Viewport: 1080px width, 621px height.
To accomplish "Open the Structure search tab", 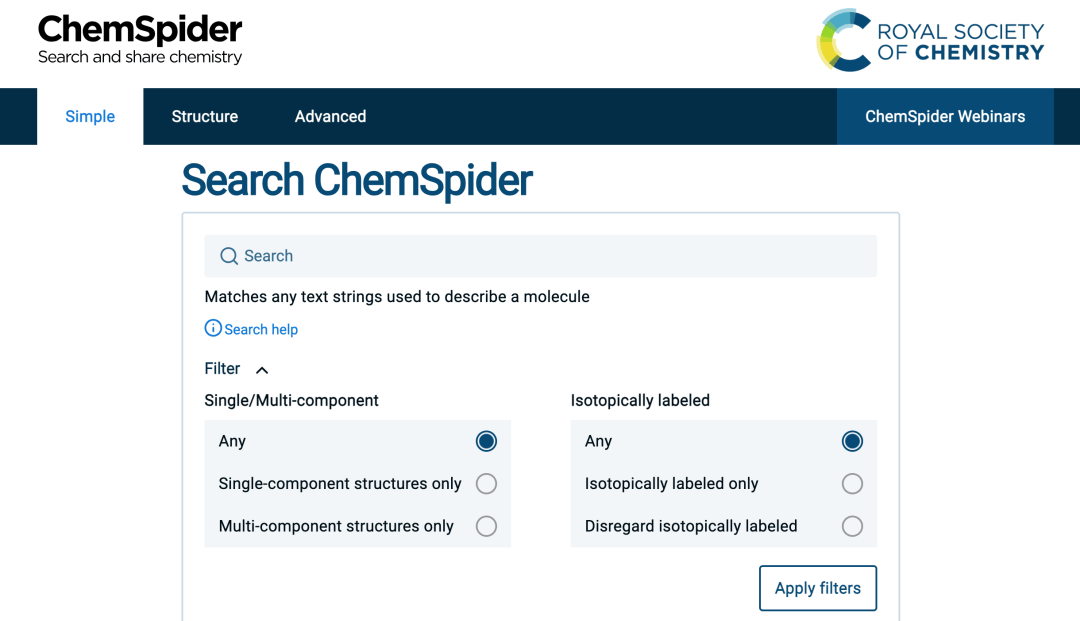I will coord(205,117).
